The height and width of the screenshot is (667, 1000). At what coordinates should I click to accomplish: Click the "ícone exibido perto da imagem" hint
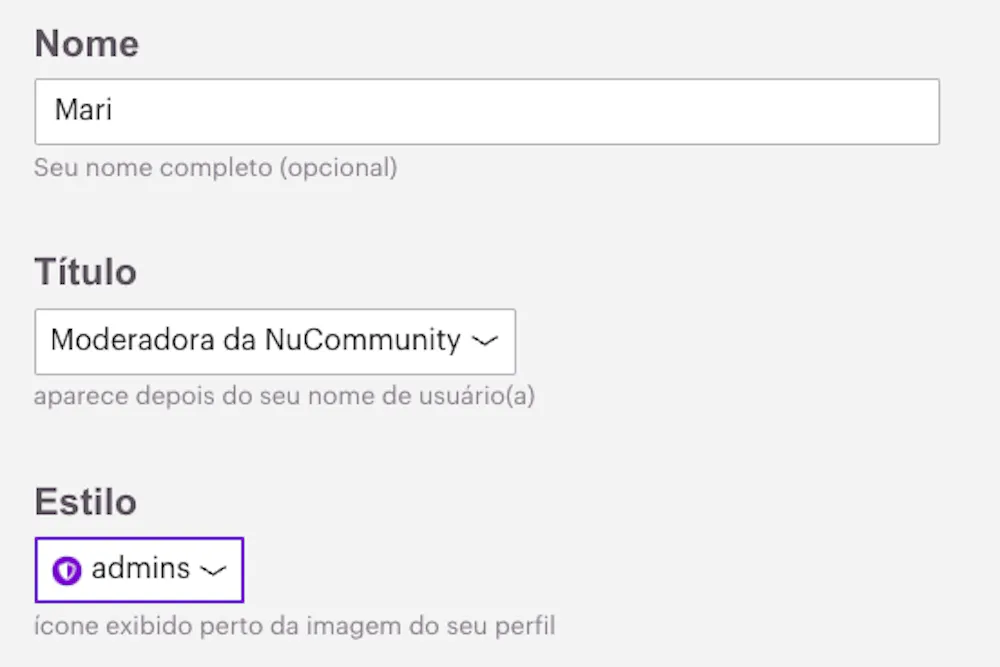(200, 626)
